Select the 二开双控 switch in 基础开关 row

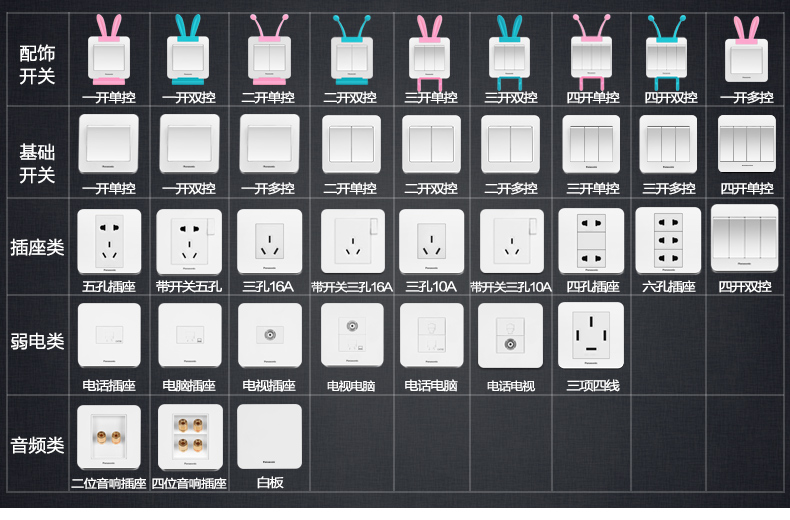tap(431, 145)
